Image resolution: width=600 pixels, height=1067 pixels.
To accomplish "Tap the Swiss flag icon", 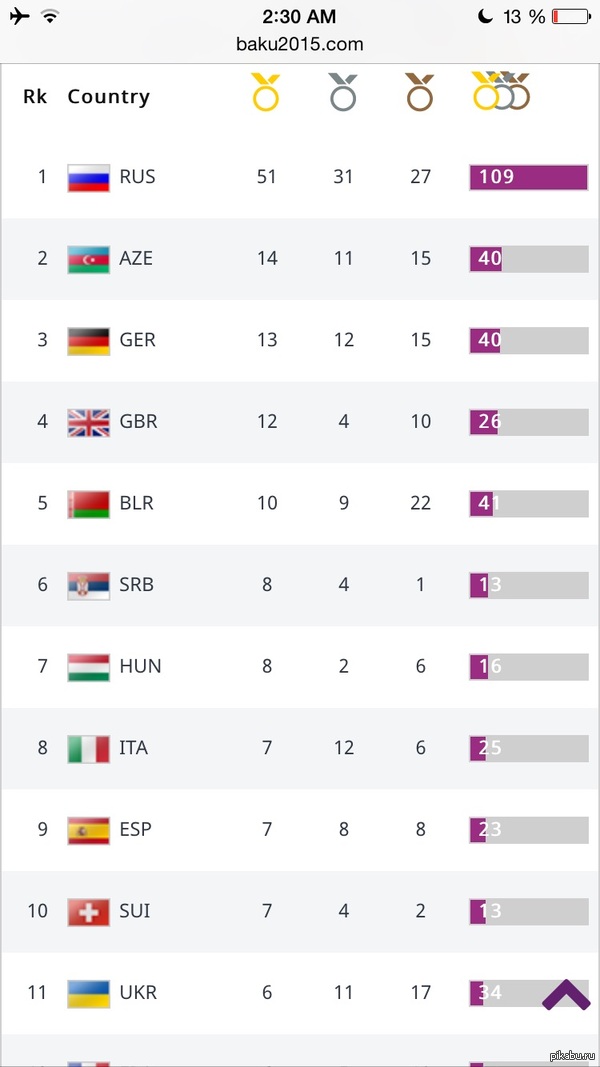I will [x=88, y=911].
